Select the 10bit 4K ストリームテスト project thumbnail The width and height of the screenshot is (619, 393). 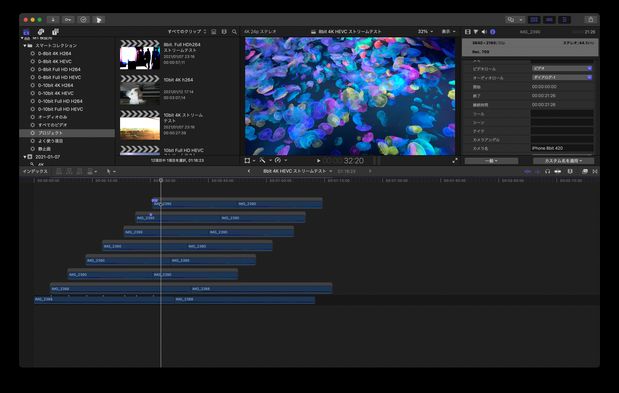(x=140, y=125)
